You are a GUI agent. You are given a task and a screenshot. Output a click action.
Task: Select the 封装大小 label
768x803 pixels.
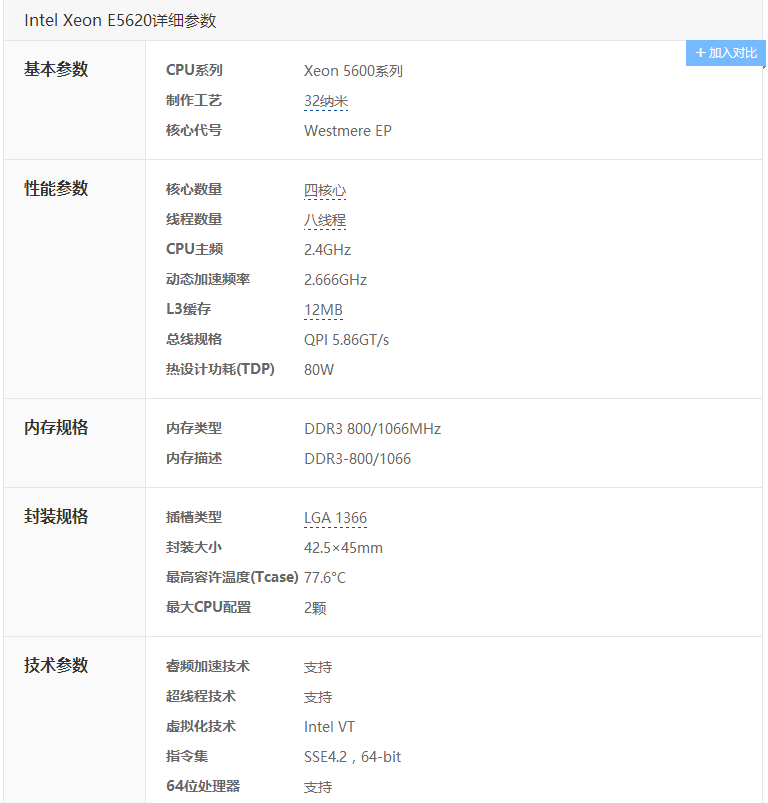(194, 547)
